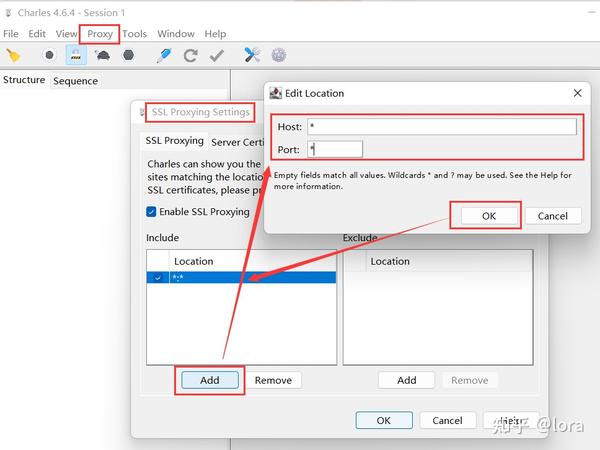The width and height of the screenshot is (600, 450).
Task: Confirm Edit Location with OK
Action: coord(489,216)
